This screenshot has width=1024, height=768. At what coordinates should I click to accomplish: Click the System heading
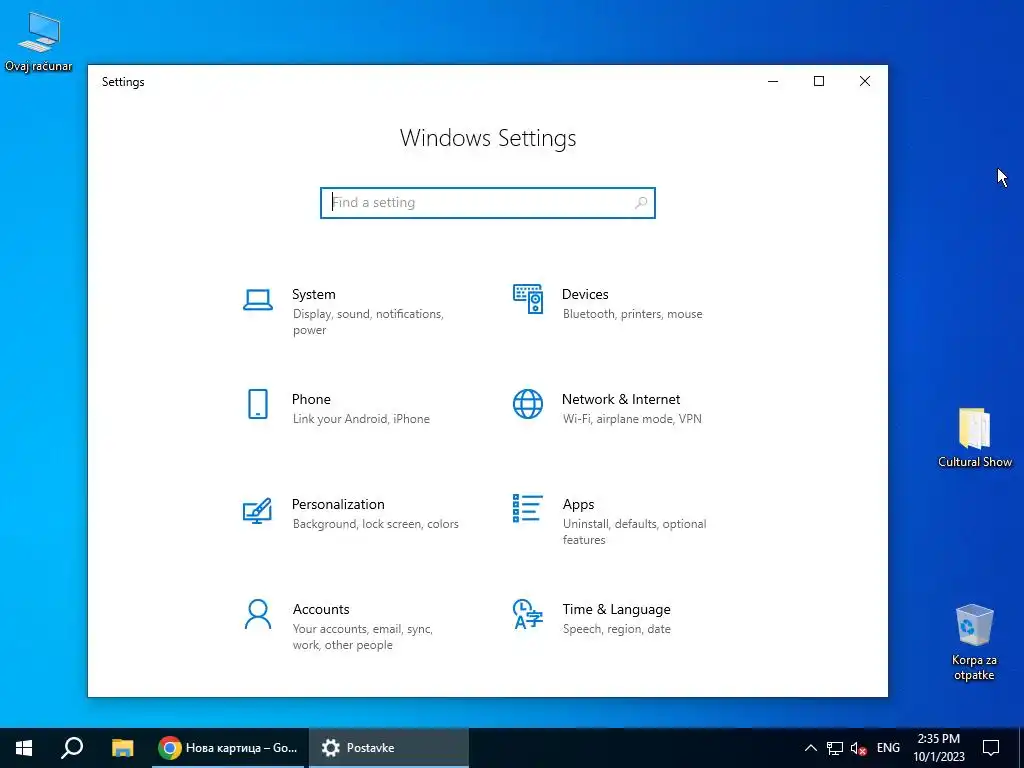point(313,295)
